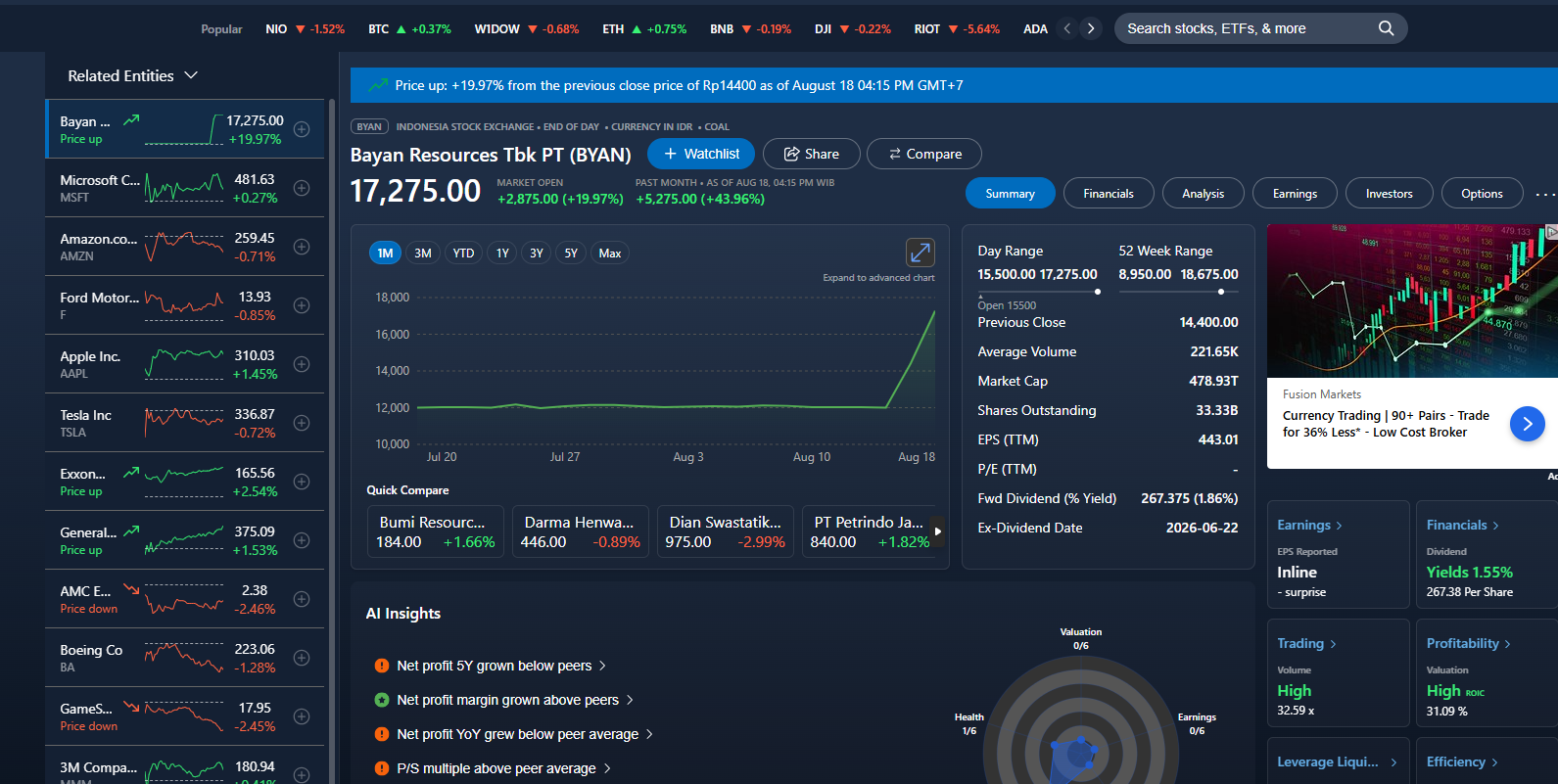
Task: Select the 5Y chart range
Action: 571,254
